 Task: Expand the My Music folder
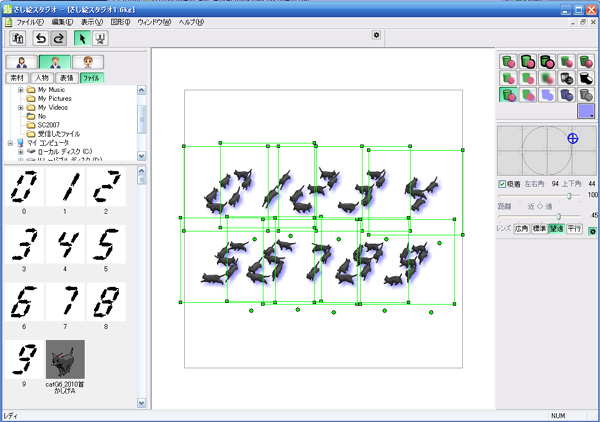click(21, 90)
